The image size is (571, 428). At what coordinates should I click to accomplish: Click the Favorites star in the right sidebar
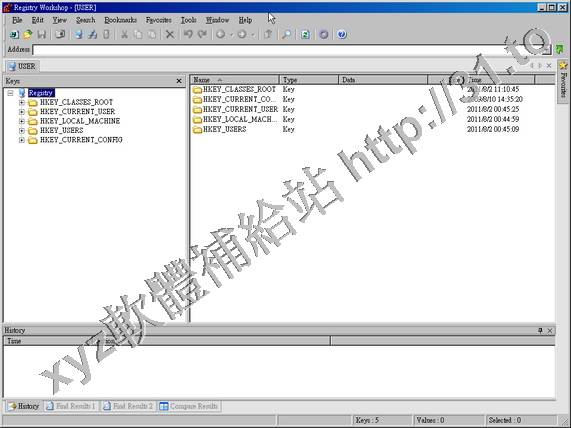coord(563,66)
